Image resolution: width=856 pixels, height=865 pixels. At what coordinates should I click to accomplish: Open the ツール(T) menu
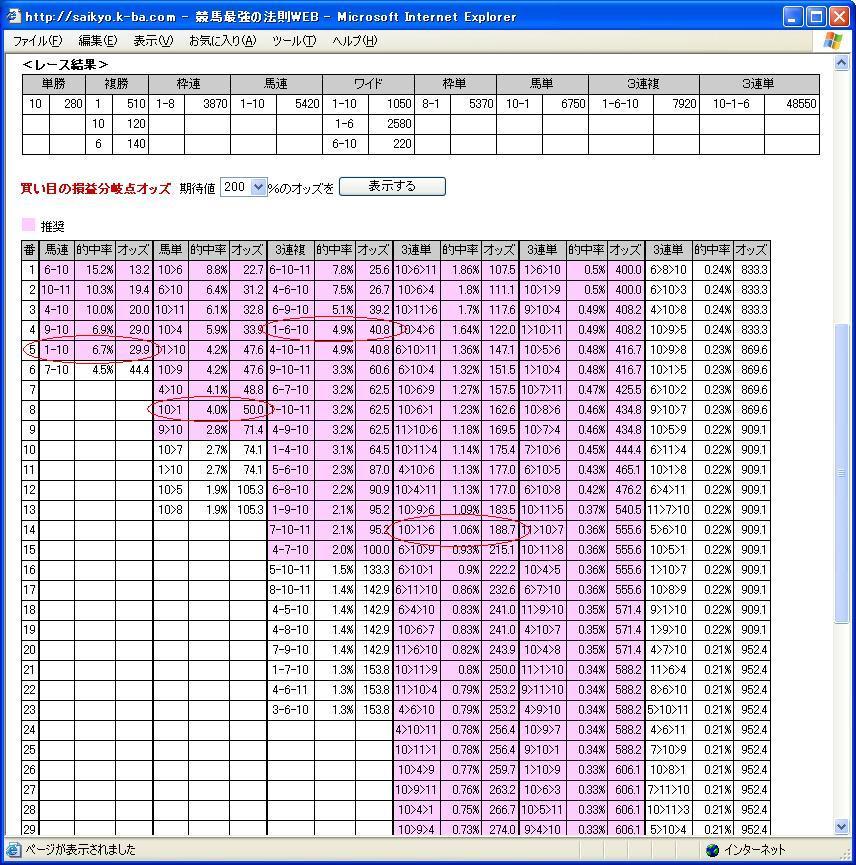coord(294,41)
